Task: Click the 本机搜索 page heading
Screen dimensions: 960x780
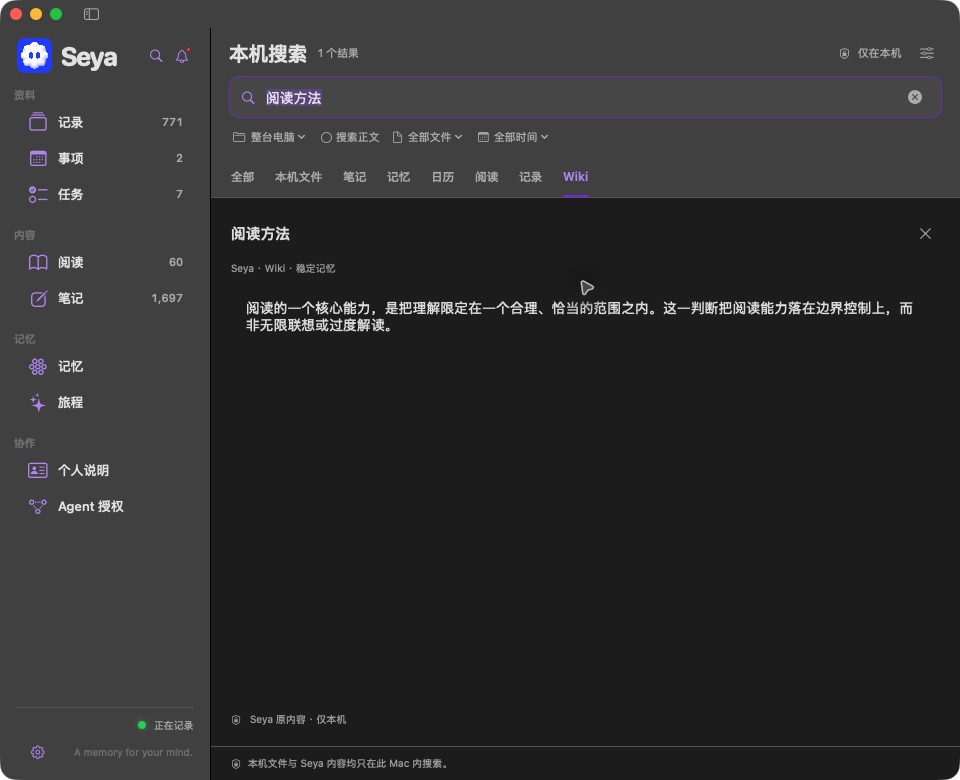Action: point(268,54)
